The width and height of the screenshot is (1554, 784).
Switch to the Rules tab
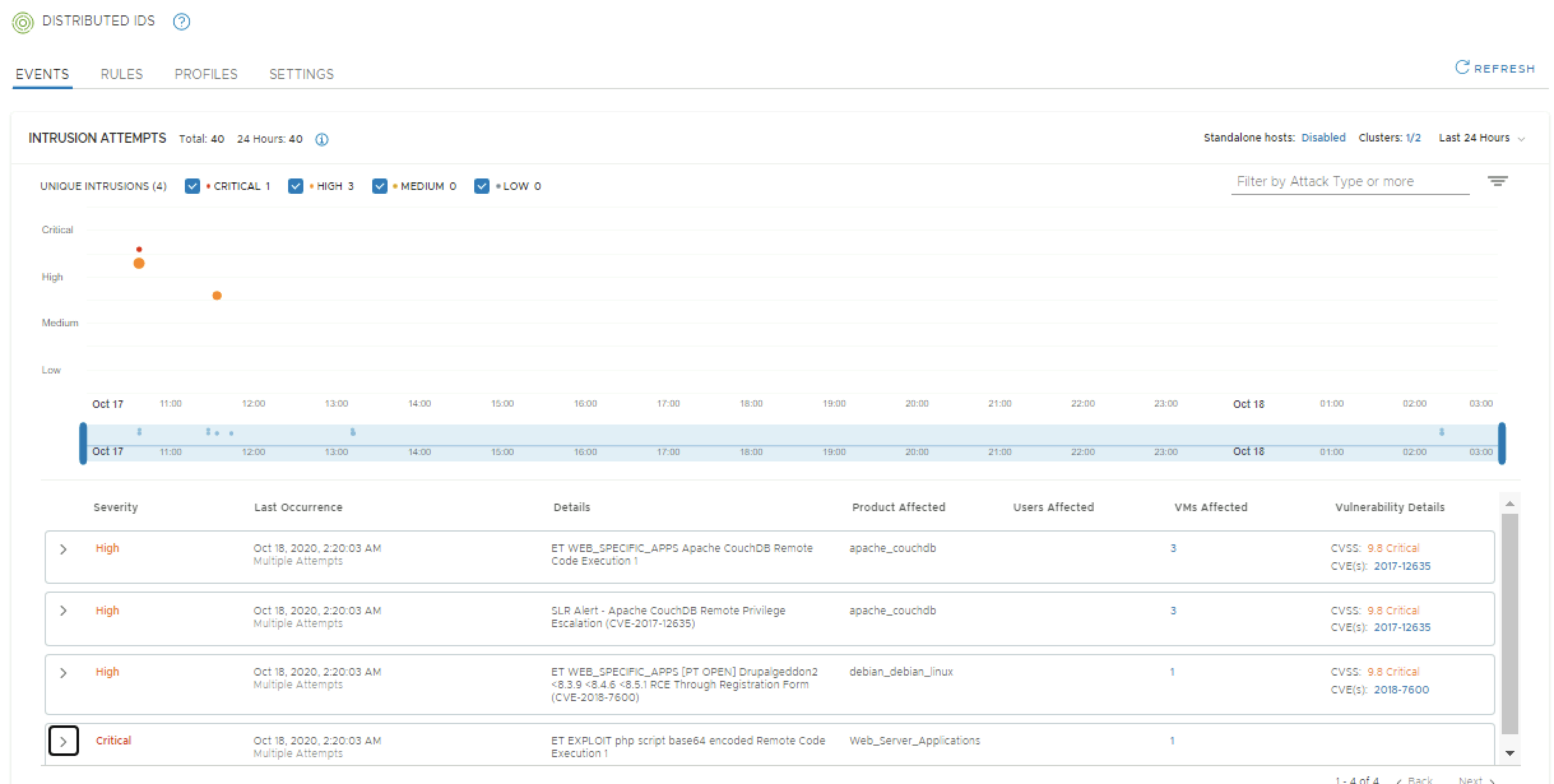point(122,74)
